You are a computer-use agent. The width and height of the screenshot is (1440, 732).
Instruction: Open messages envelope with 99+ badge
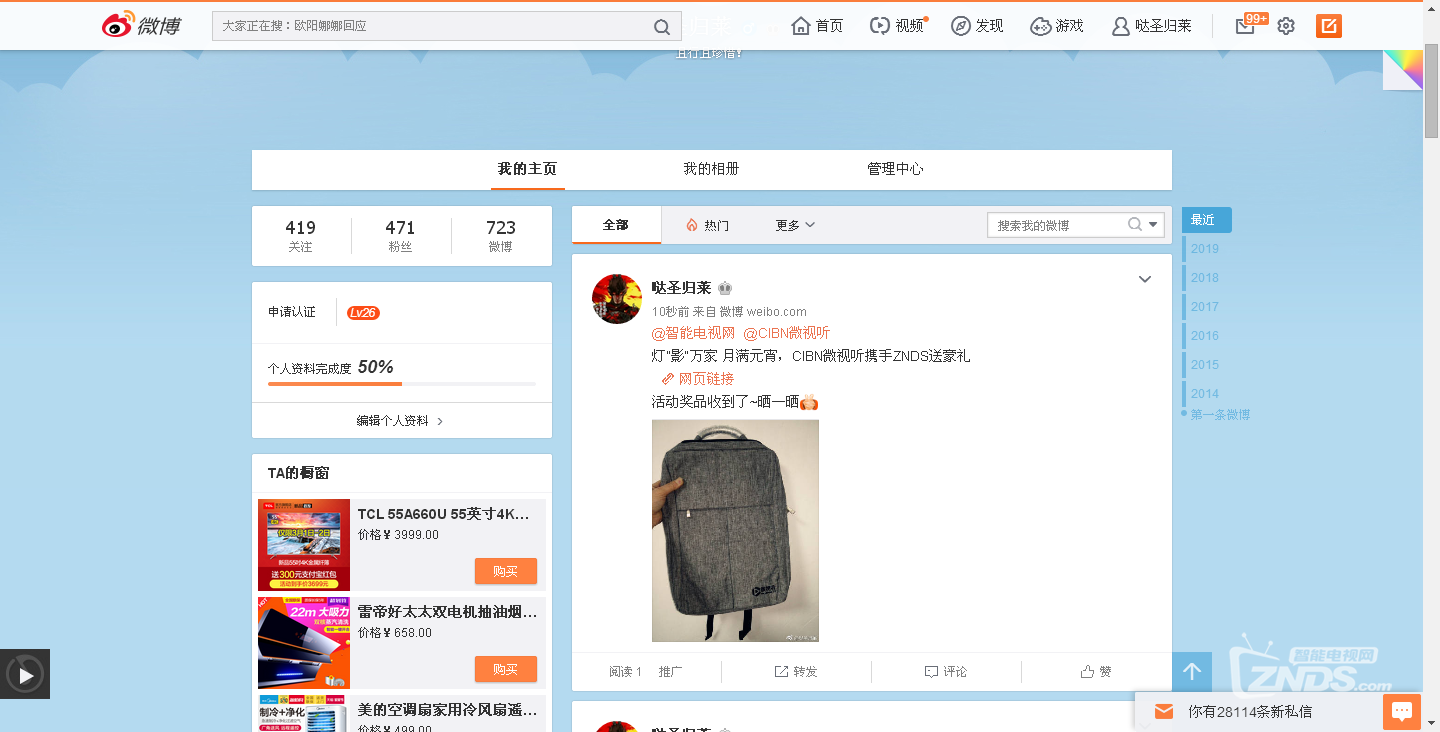[1245, 26]
